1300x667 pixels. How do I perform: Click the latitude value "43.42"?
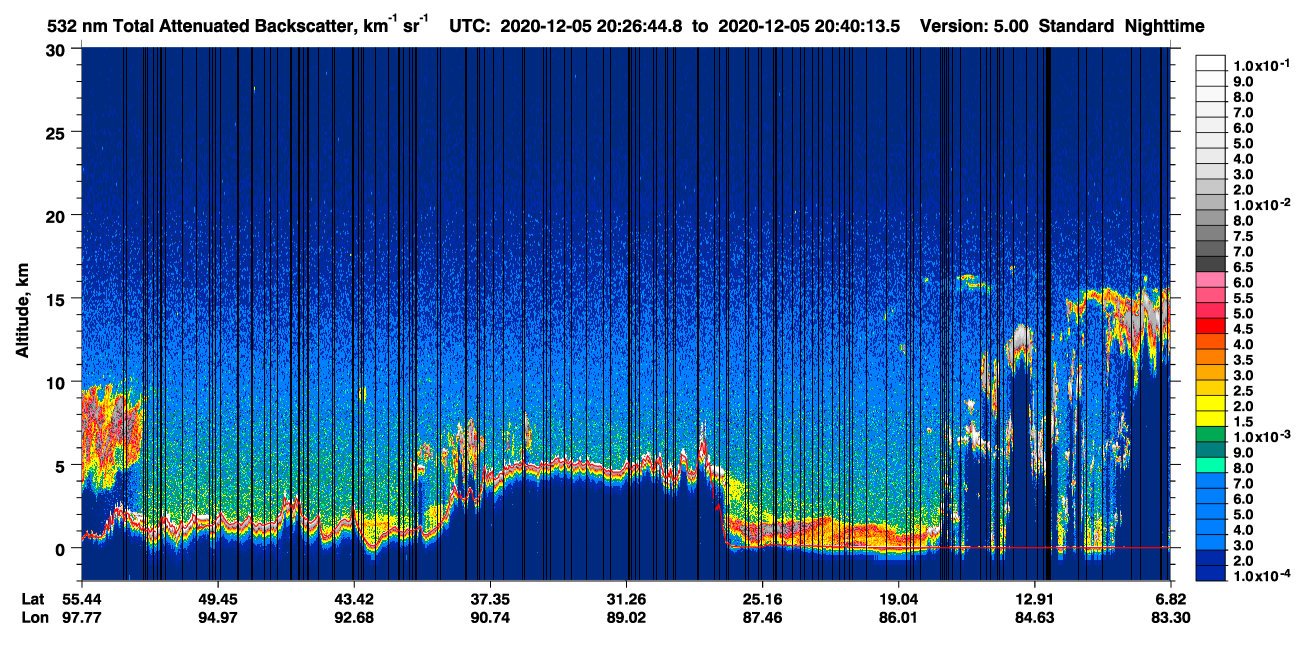click(x=354, y=599)
